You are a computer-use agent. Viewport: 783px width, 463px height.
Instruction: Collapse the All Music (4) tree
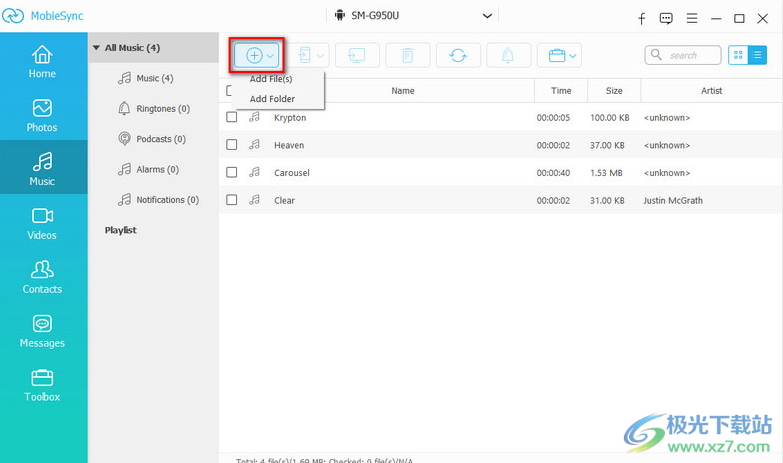coord(96,48)
